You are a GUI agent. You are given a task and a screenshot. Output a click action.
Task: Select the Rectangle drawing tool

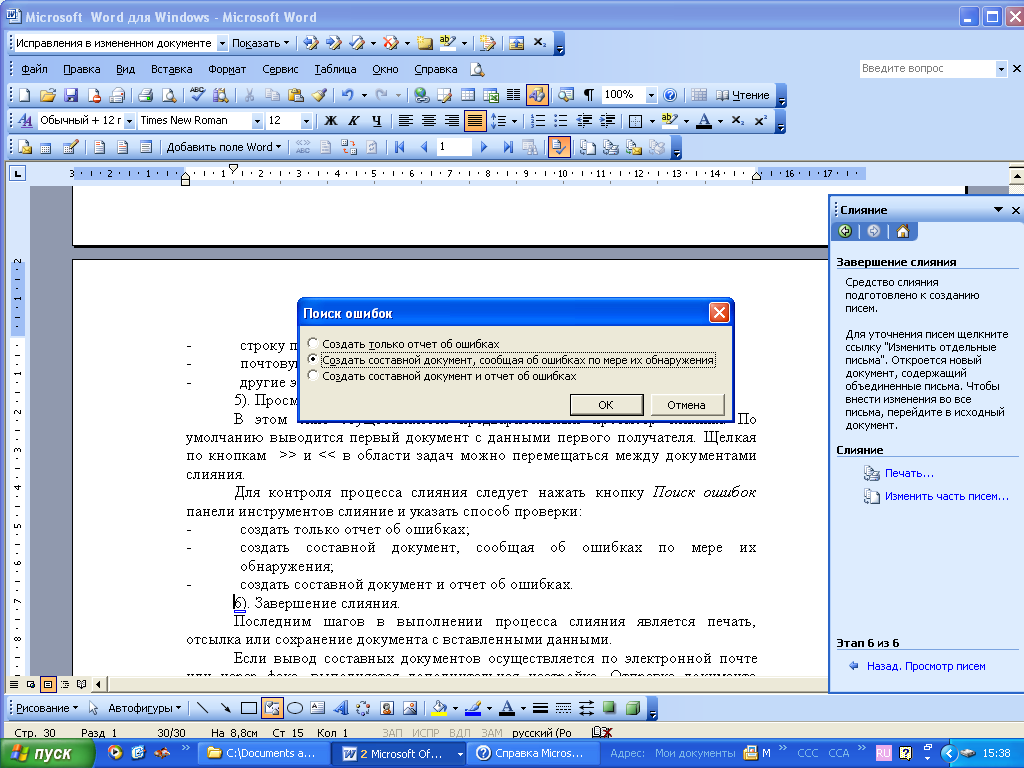tap(248, 708)
